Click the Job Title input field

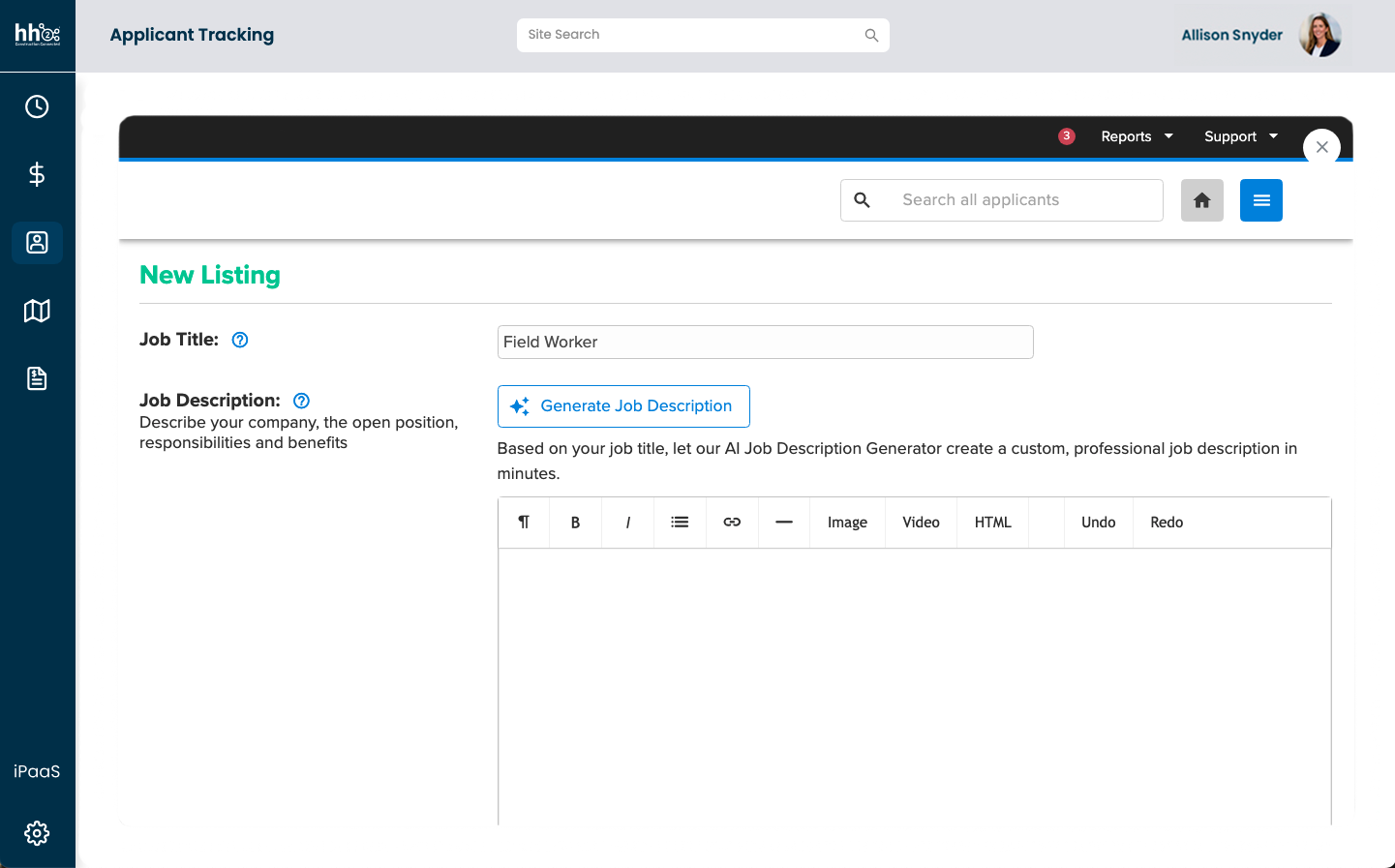click(765, 343)
